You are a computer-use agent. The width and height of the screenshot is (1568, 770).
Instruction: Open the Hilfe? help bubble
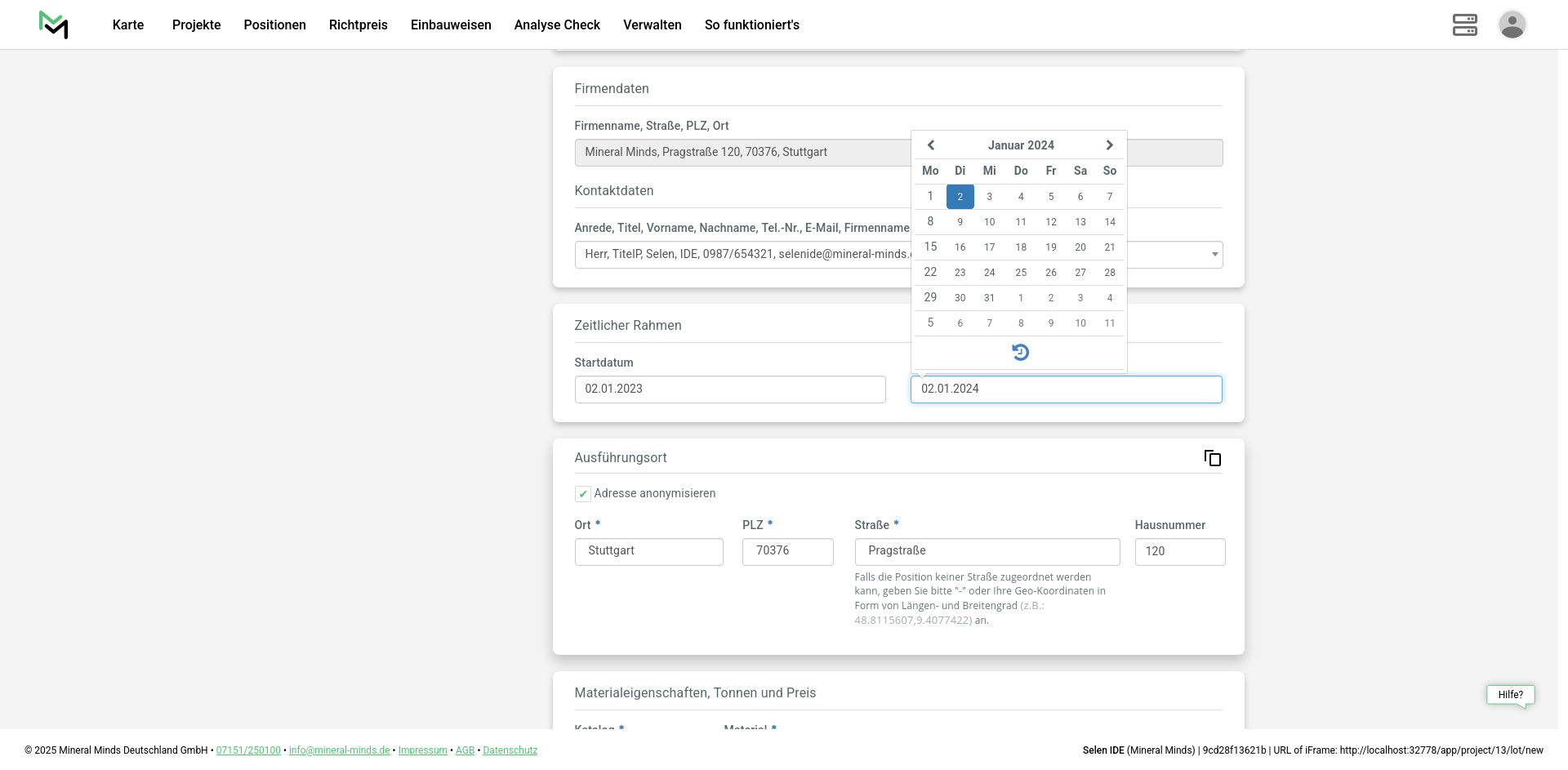point(1510,695)
